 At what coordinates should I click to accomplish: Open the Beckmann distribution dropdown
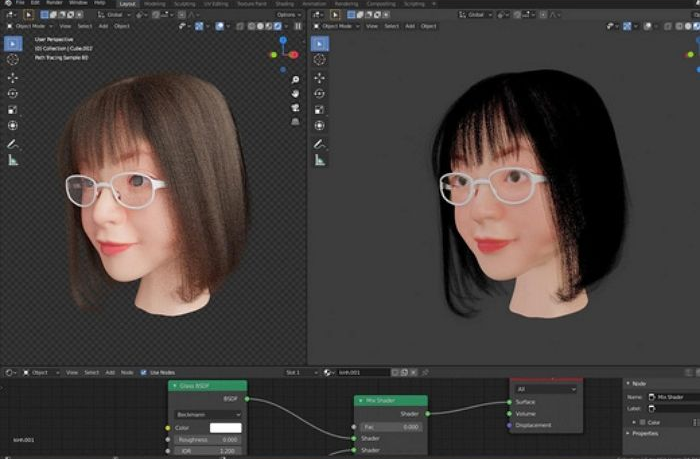click(x=207, y=413)
